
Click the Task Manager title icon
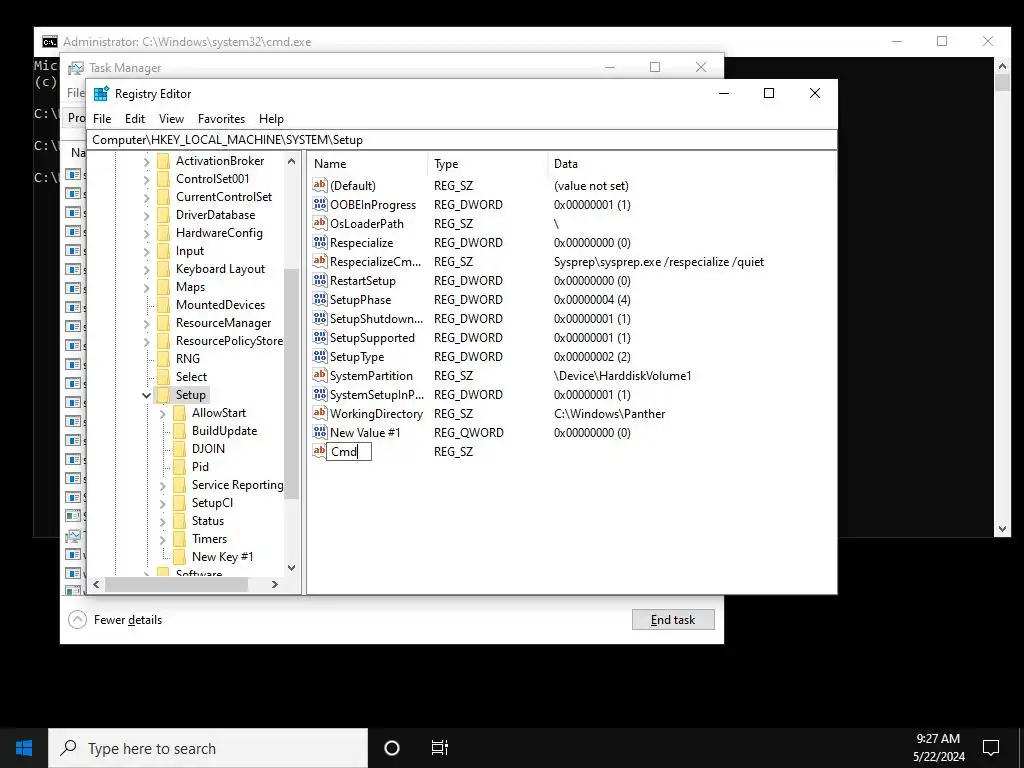76,68
